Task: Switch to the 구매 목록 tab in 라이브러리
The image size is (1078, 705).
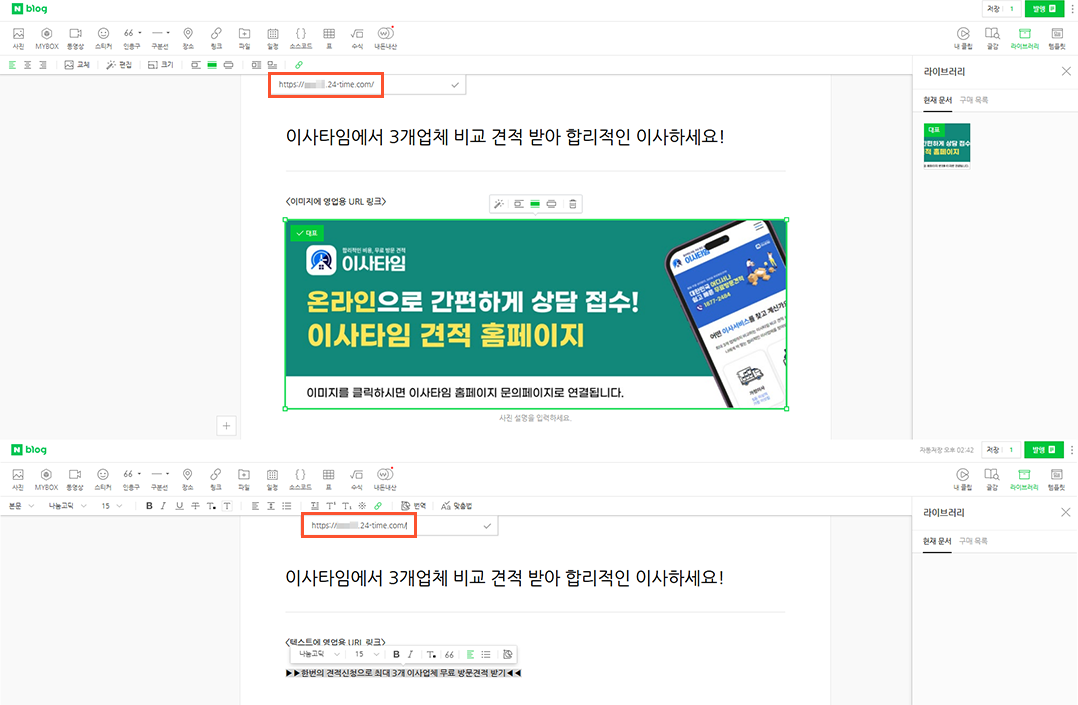Action: pyautogui.click(x=973, y=100)
